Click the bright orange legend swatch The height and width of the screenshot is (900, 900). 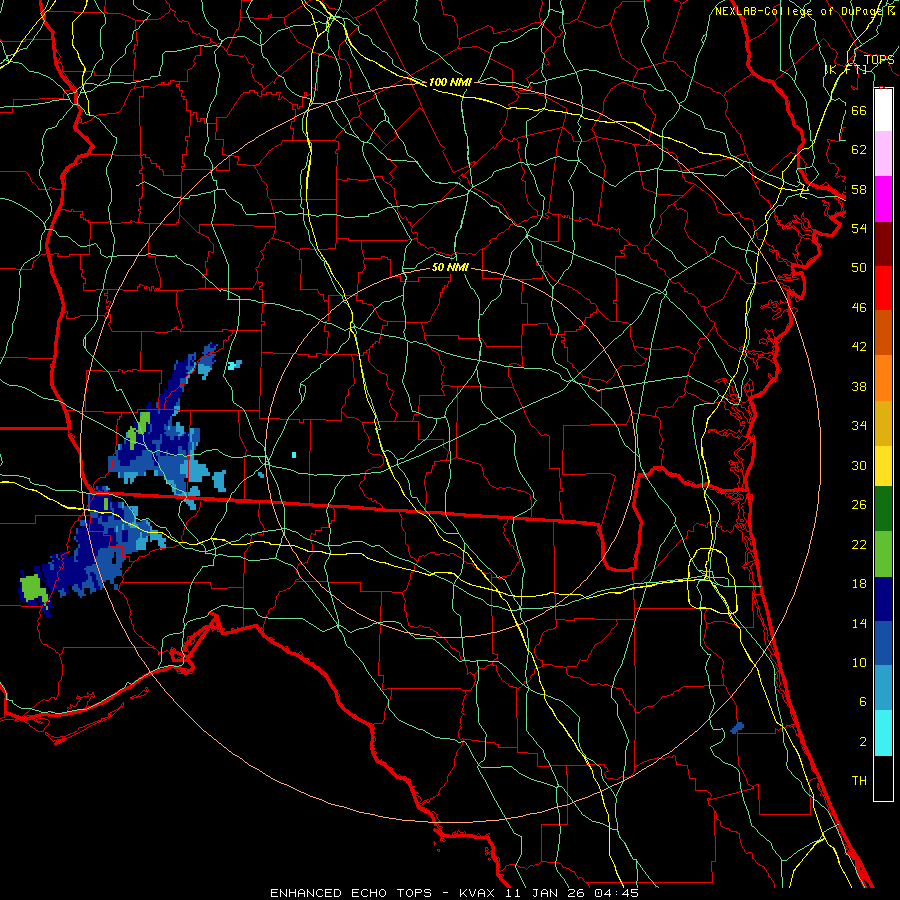click(x=883, y=378)
